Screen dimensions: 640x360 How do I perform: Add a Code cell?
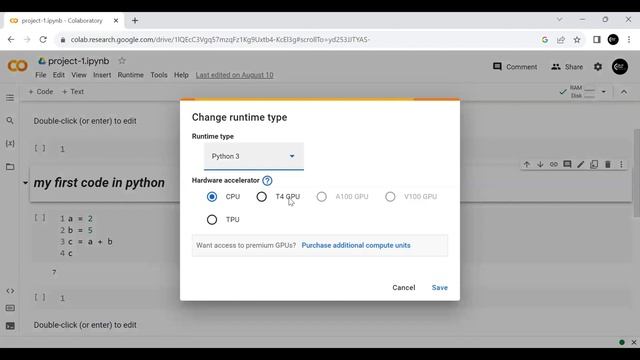click(x=40, y=92)
